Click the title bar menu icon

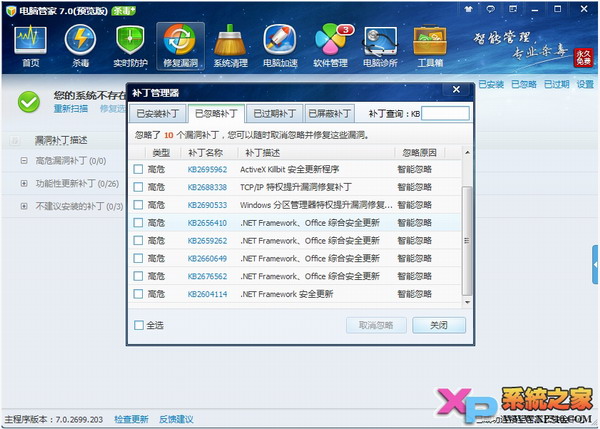pyautogui.click(x=513, y=9)
